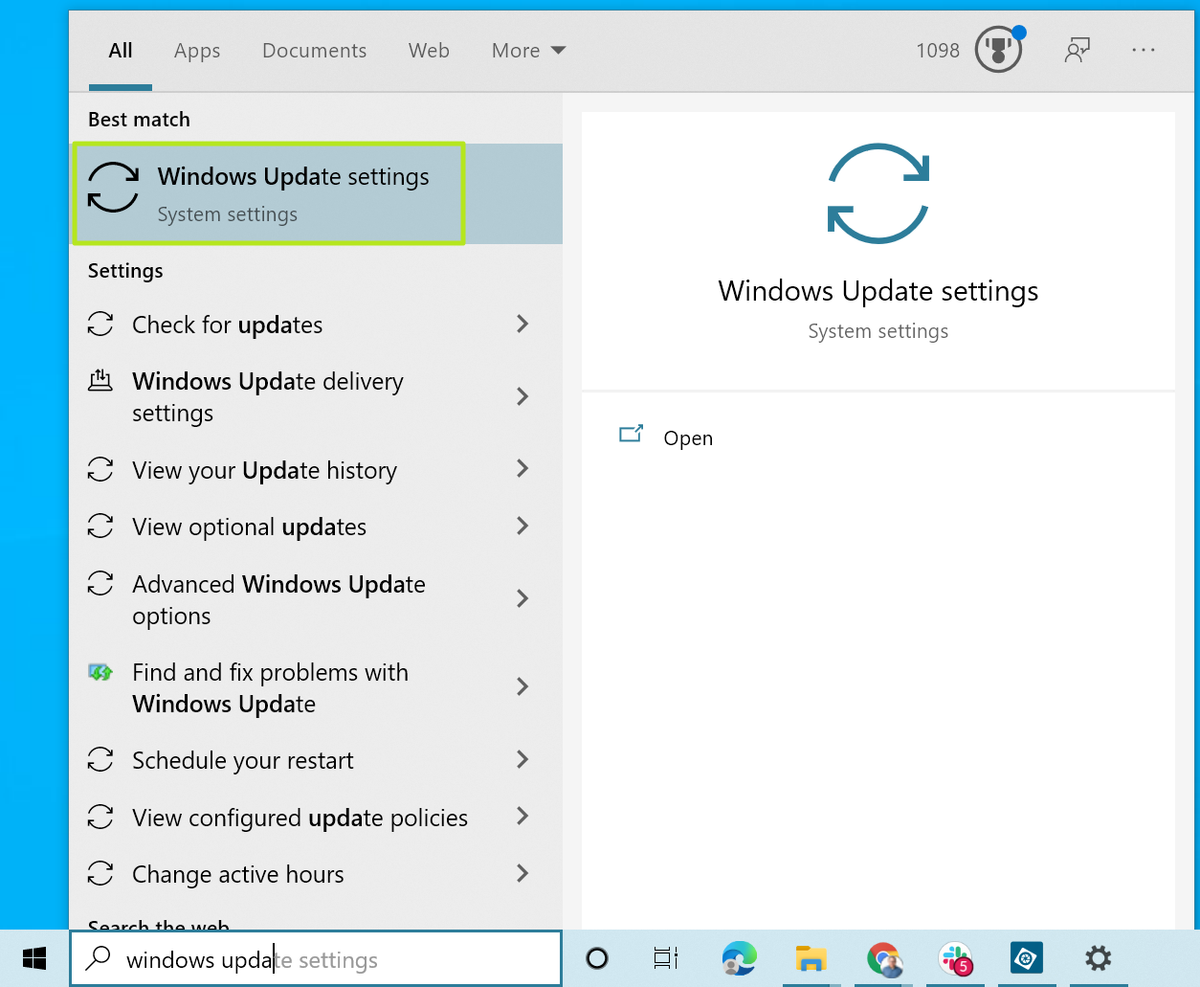
Task: Switch to the Apps search tab
Action: pyautogui.click(x=197, y=50)
